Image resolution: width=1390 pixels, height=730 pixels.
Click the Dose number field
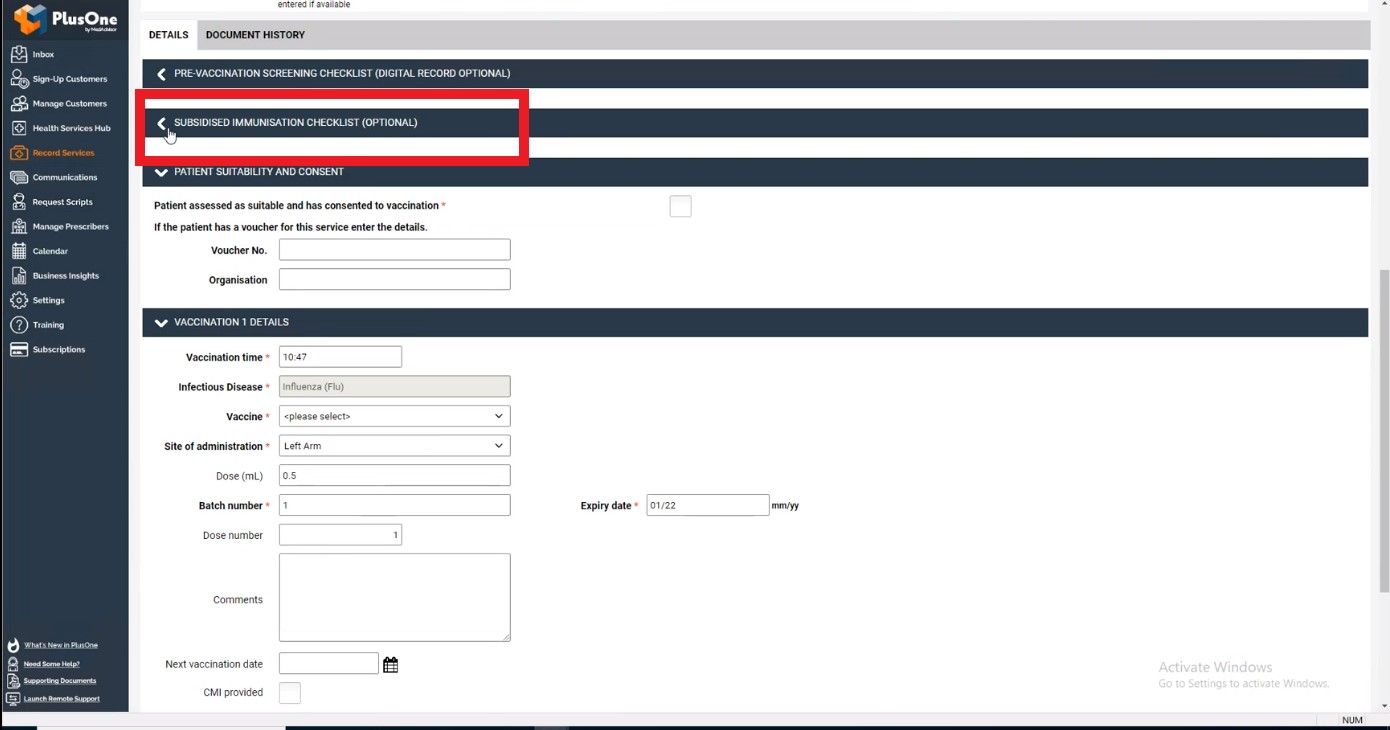pos(341,535)
